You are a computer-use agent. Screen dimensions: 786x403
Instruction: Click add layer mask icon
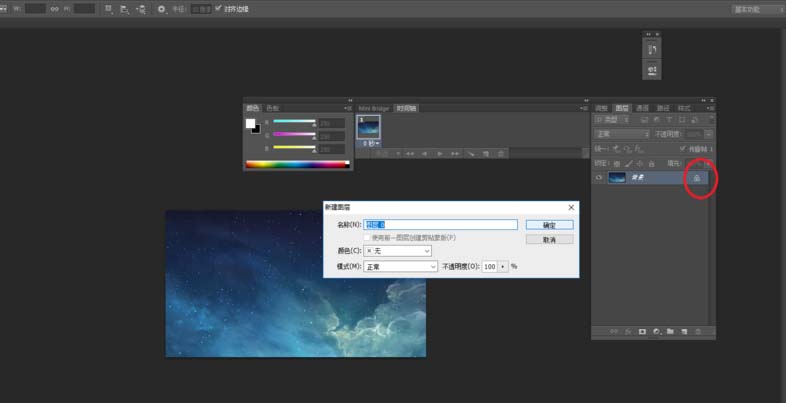click(642, 332)
